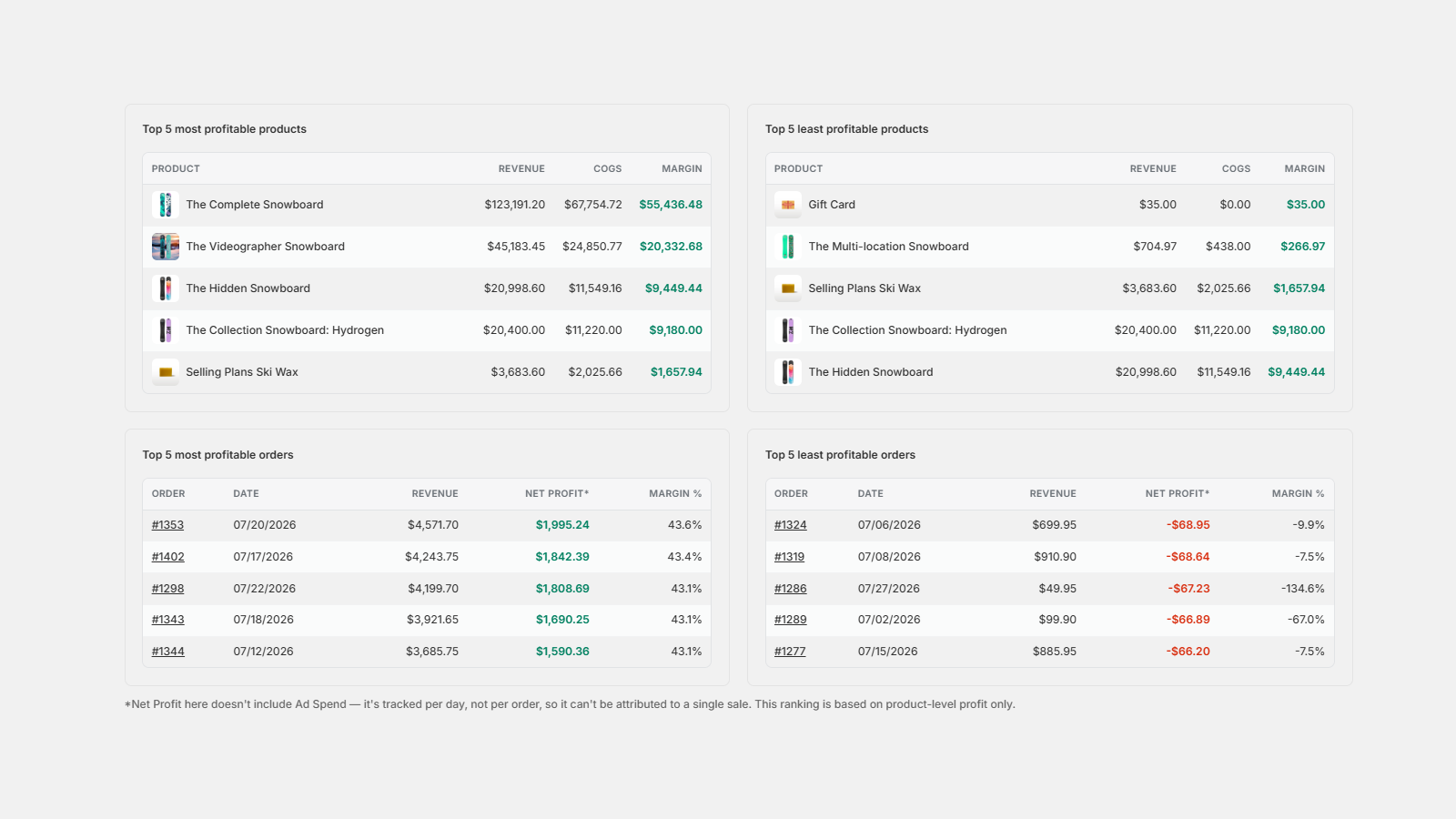The height and width of the screenshot is (819, 1456).
Task: Click The Multi-location Snowboard green icon
Action: point(788,247)
